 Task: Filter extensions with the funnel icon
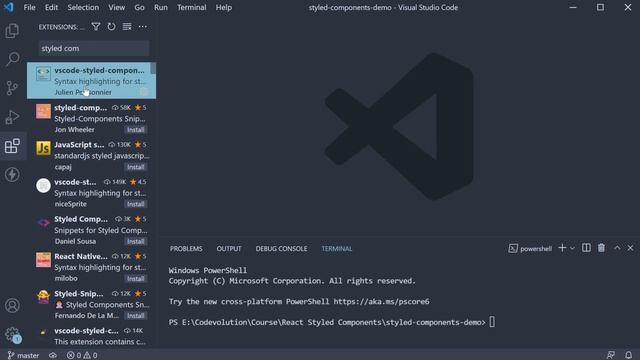[x=96, y=27]
